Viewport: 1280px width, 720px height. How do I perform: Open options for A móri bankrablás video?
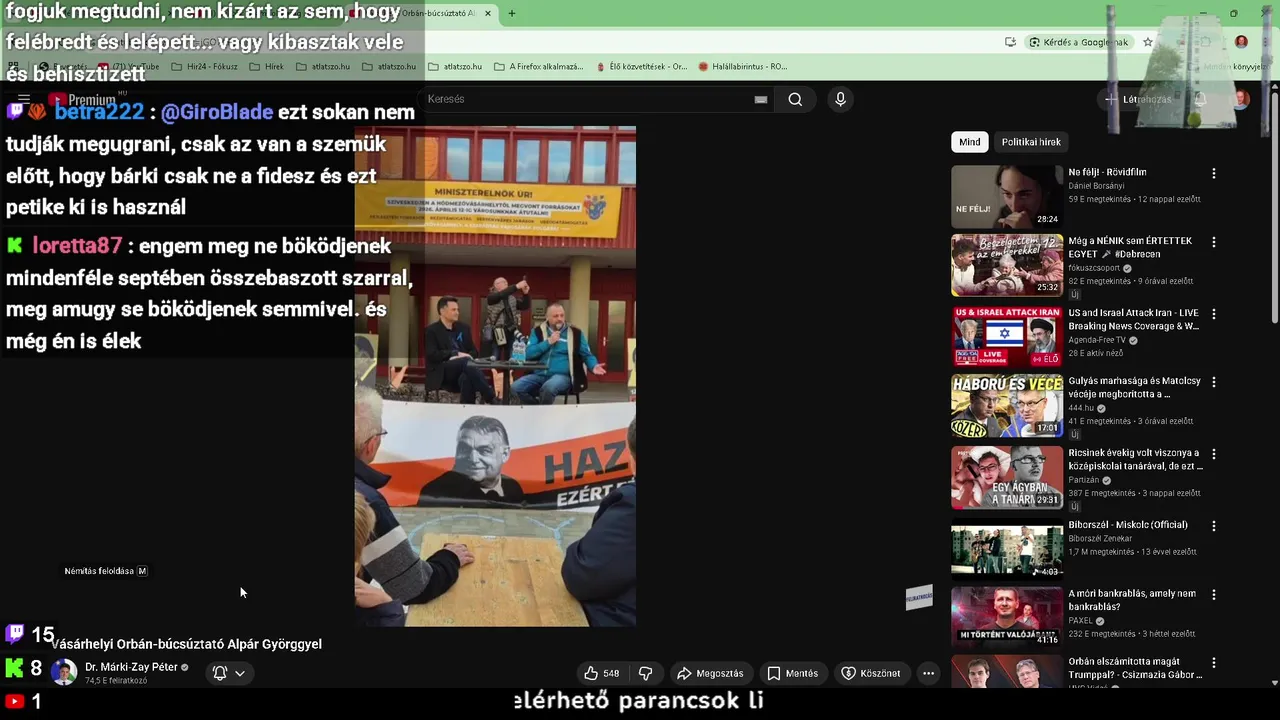pos(1214,594)
